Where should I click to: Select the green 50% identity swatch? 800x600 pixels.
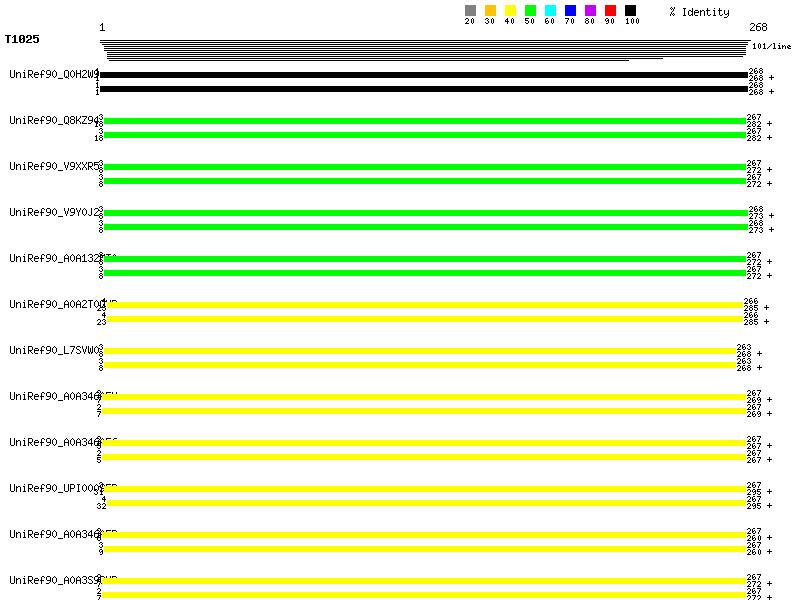[530, 11]
